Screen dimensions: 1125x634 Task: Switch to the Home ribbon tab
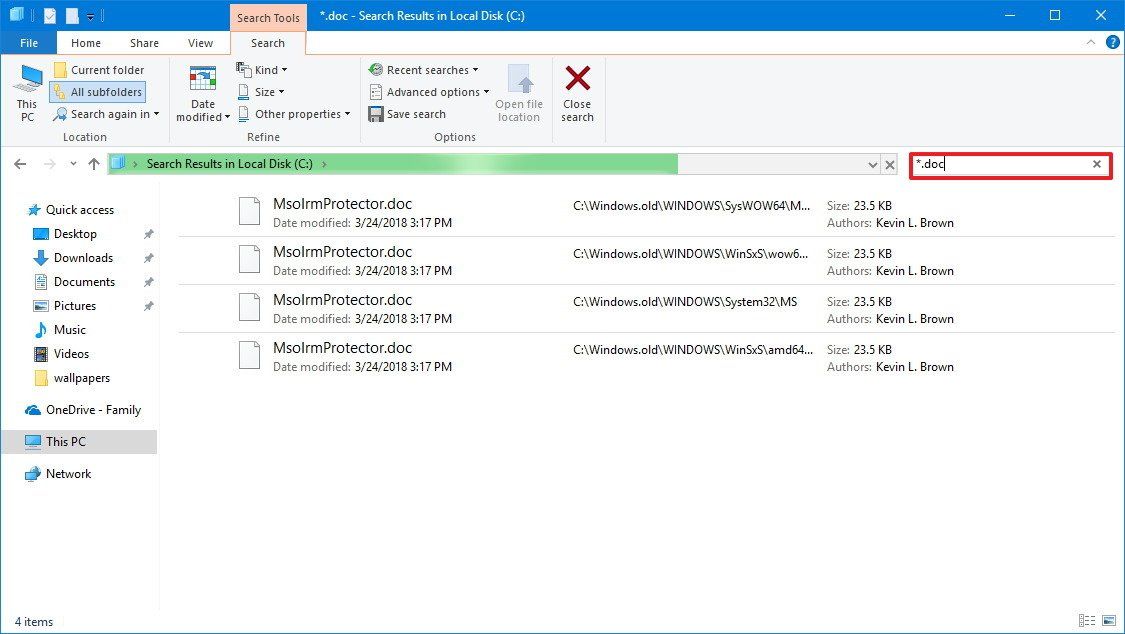coord(85,42)
